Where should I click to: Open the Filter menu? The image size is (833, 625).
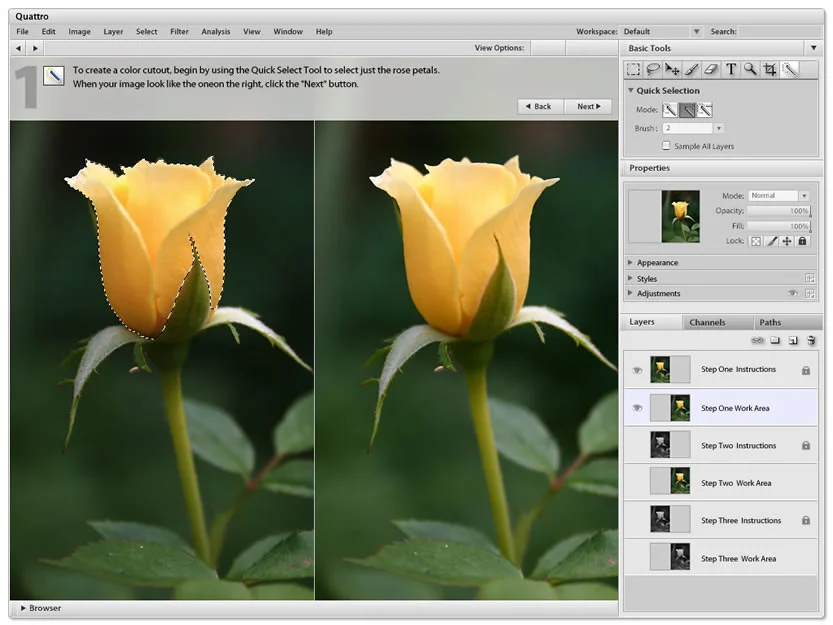pos(180,32)
